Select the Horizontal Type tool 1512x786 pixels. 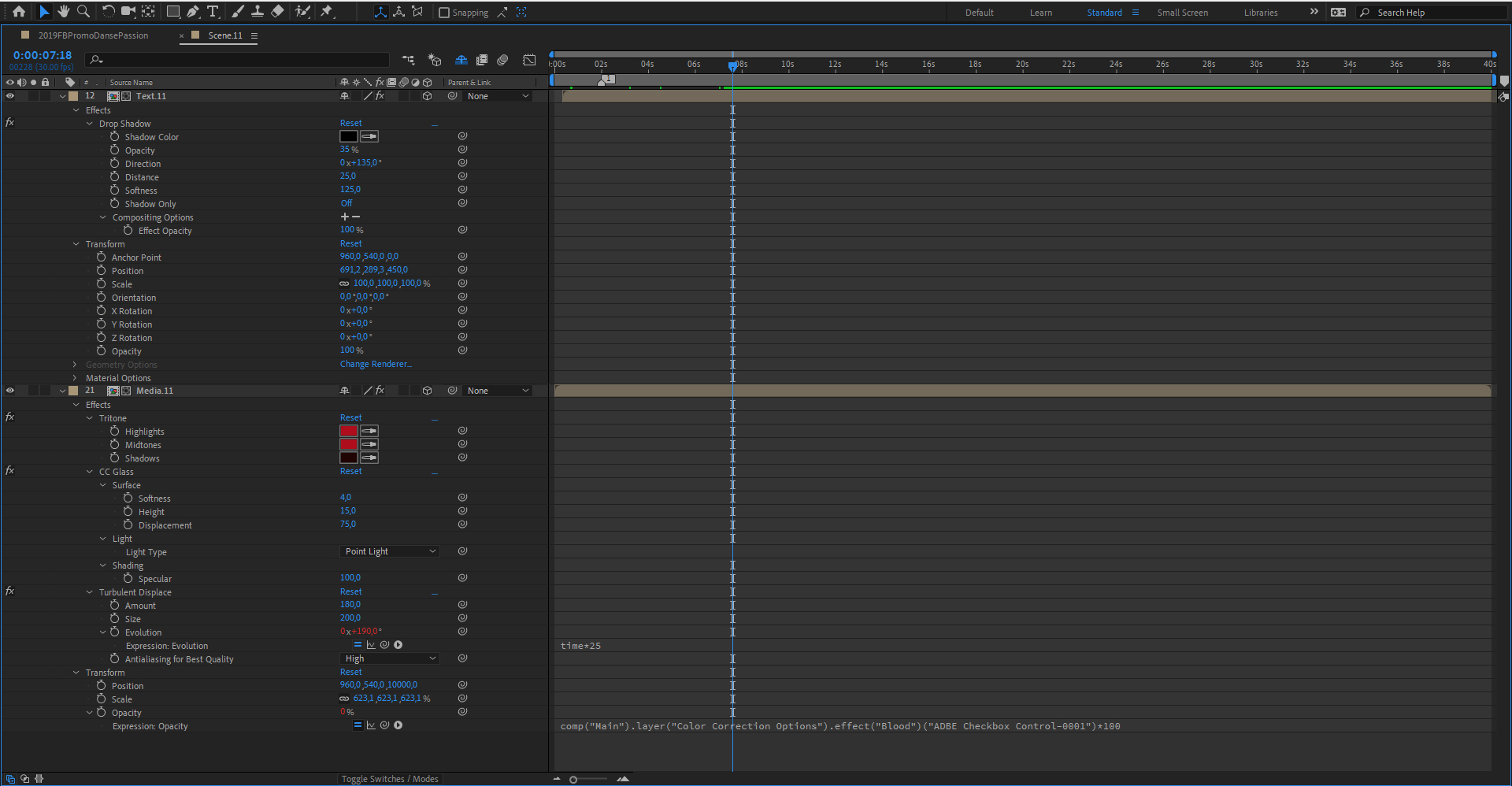tap(213, 12)
